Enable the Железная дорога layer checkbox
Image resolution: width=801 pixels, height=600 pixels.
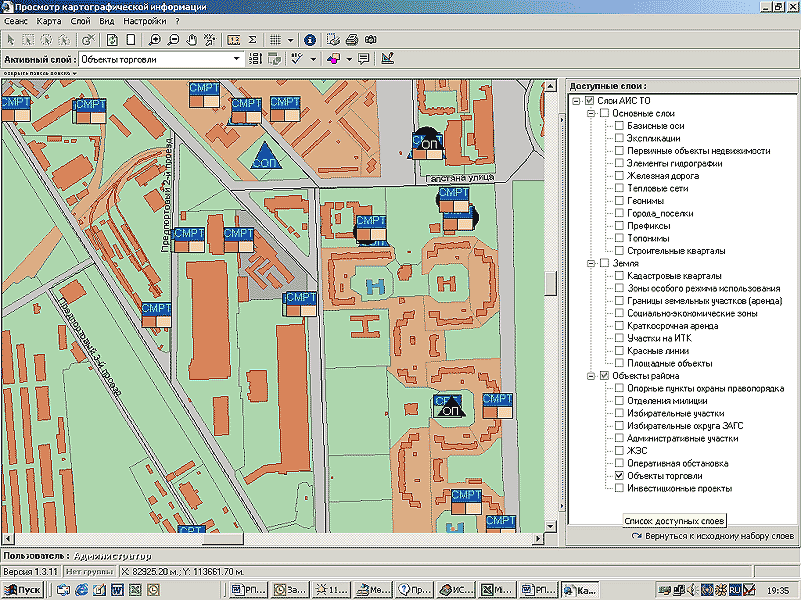tap(620, 176)
